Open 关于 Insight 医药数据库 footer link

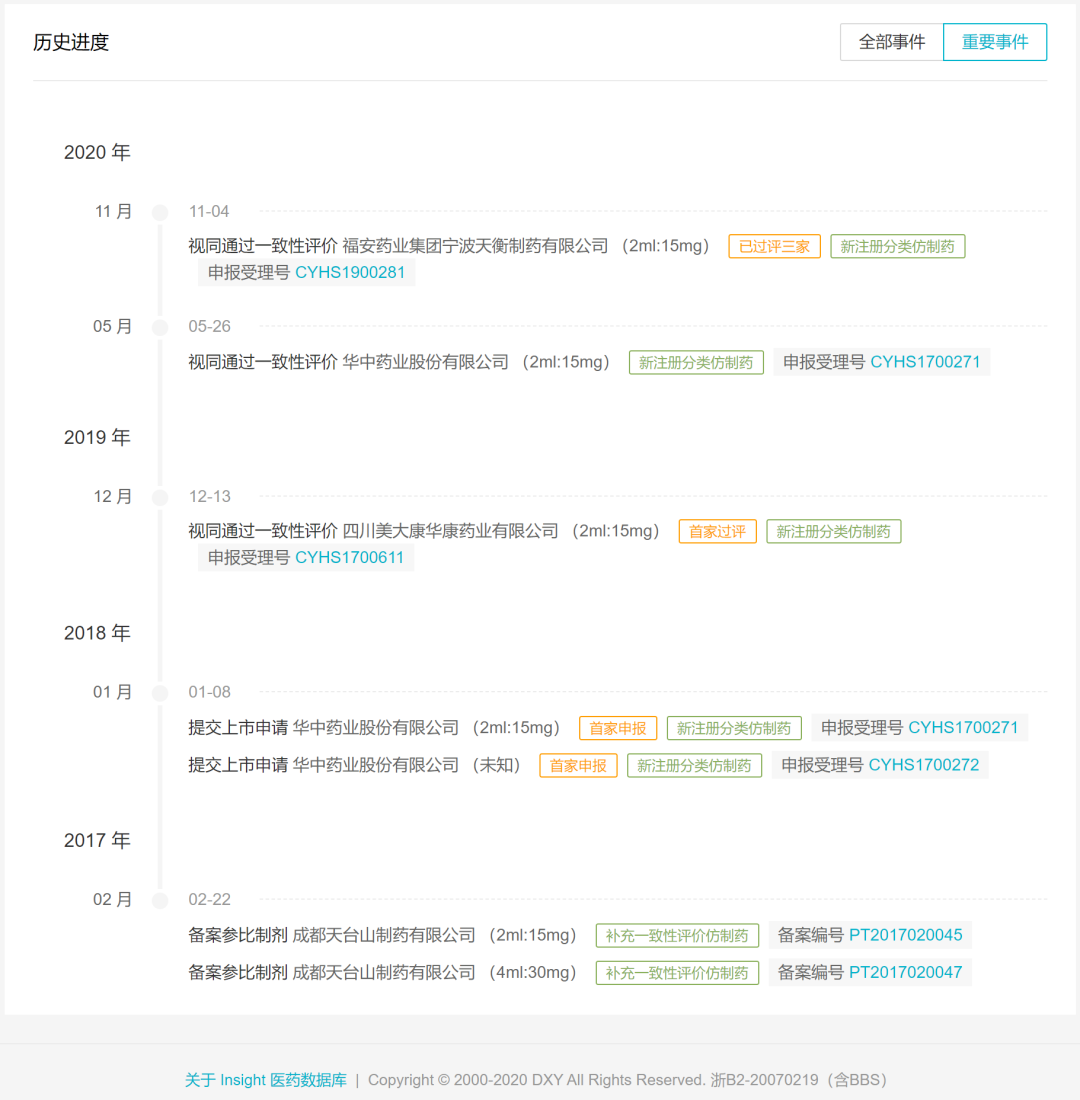click(266, 1080)
